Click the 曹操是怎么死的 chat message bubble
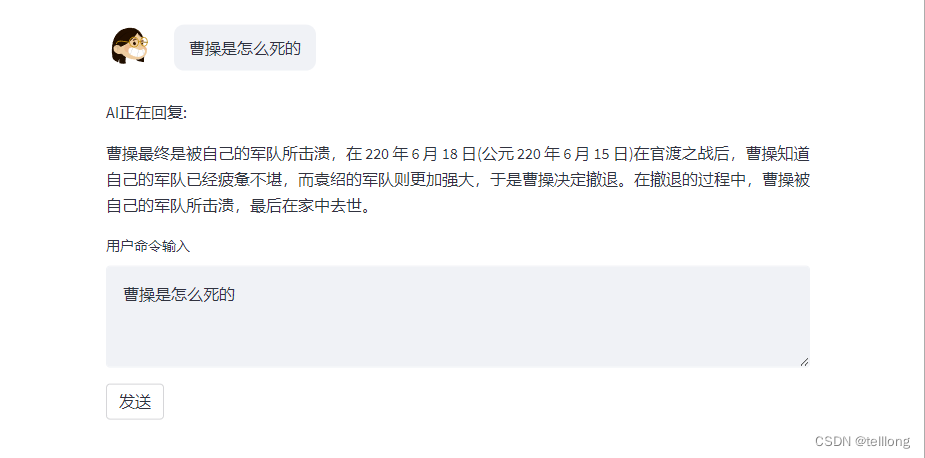925x458 pixels. (245, 48)
